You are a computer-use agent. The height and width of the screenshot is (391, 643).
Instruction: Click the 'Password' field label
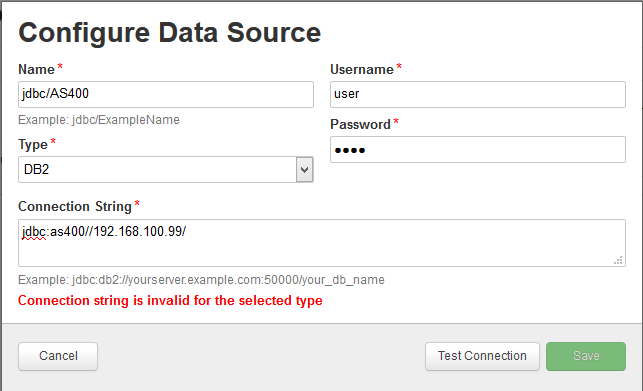tap(360, 124)
